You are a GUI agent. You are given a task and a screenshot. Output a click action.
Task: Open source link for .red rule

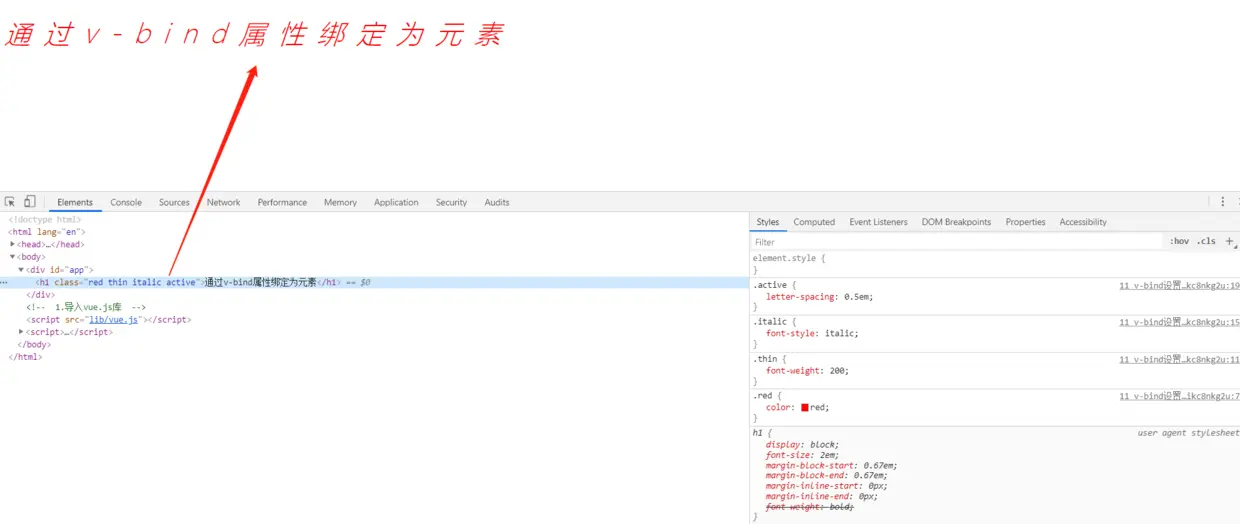tap(1179, 396)
